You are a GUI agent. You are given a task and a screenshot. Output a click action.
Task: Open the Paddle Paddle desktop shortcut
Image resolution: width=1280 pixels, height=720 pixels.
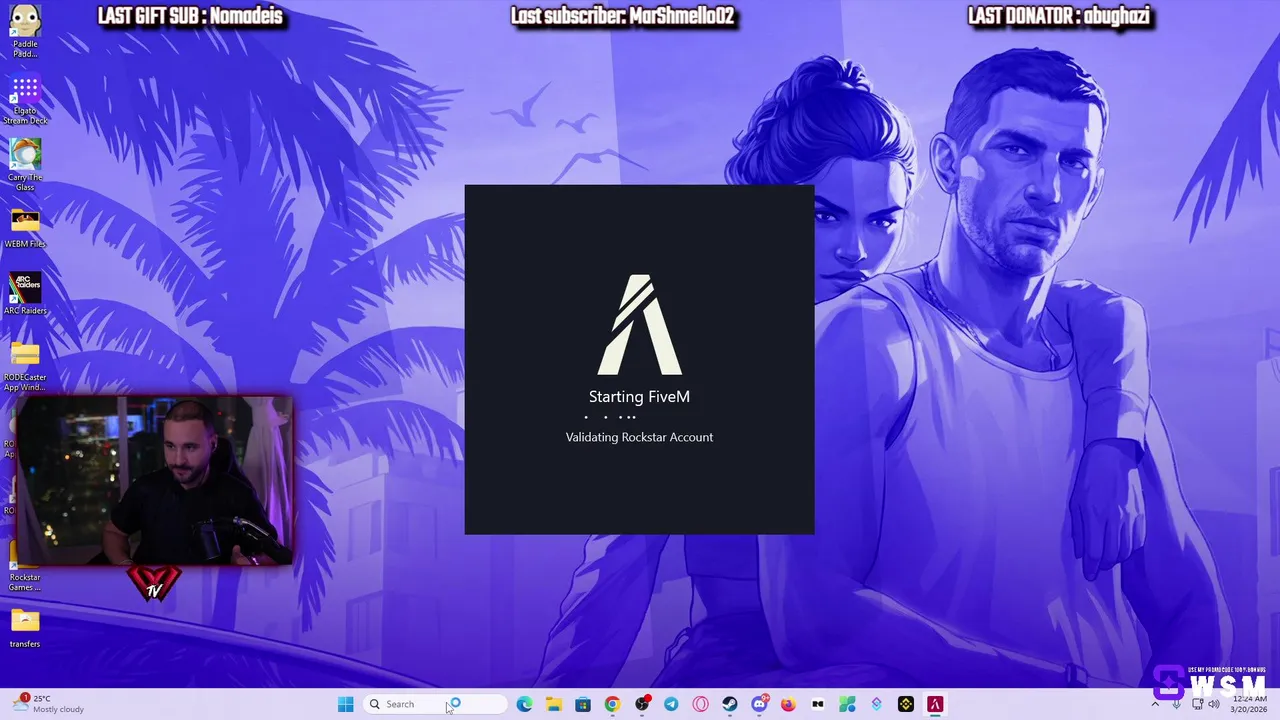[x=25, y=31]
